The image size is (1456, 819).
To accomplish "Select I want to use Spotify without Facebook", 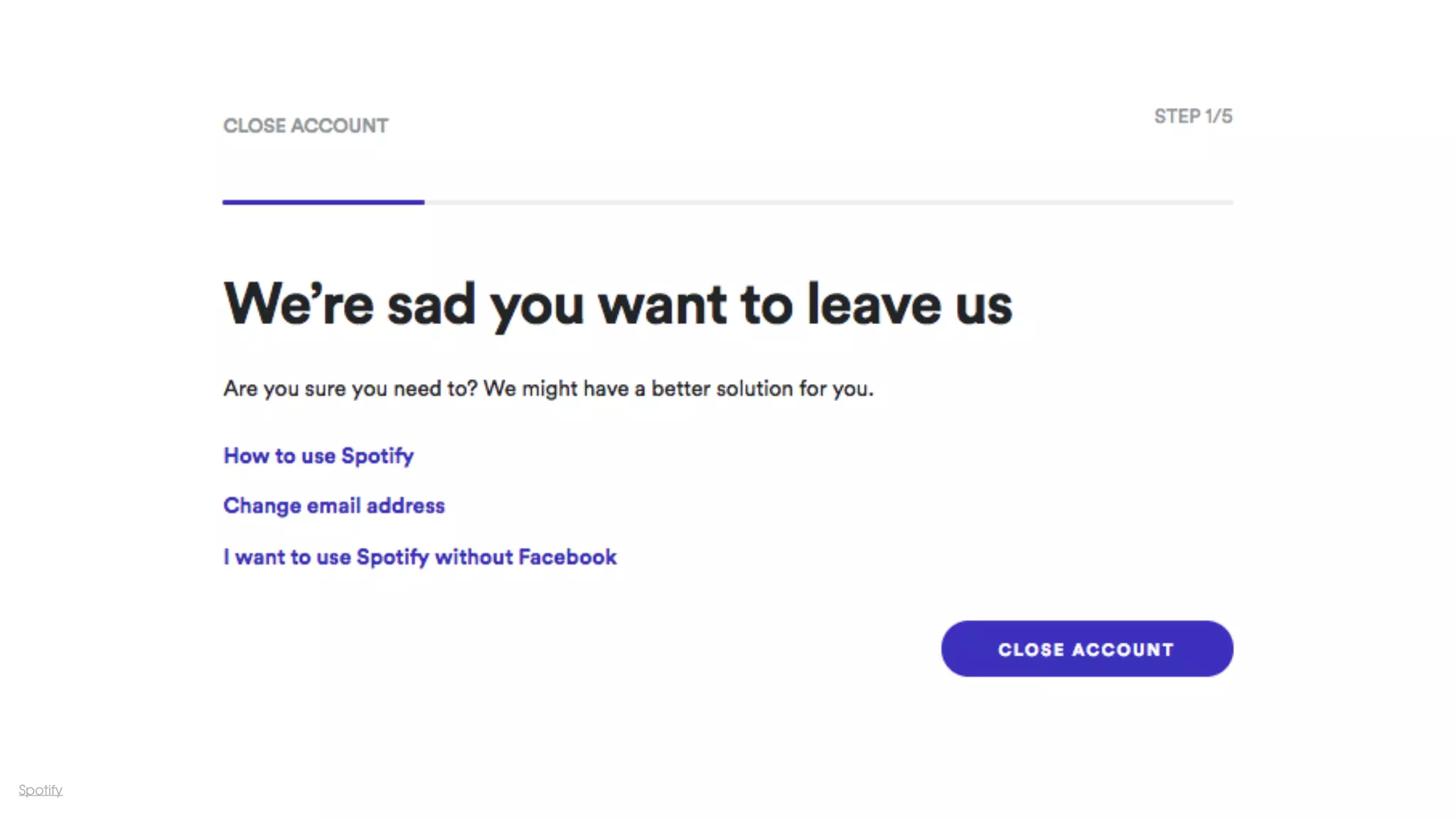I will pos(420,557).
